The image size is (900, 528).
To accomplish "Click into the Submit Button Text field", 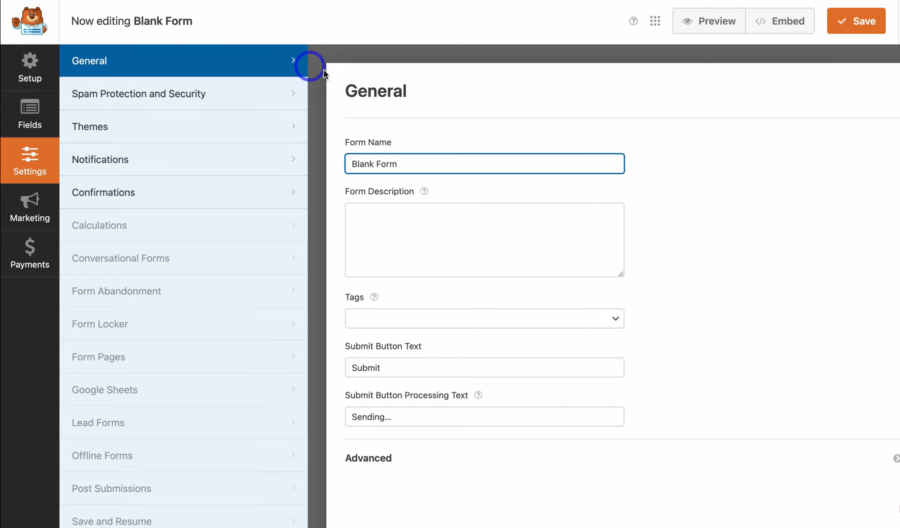I will coord(484,368).
